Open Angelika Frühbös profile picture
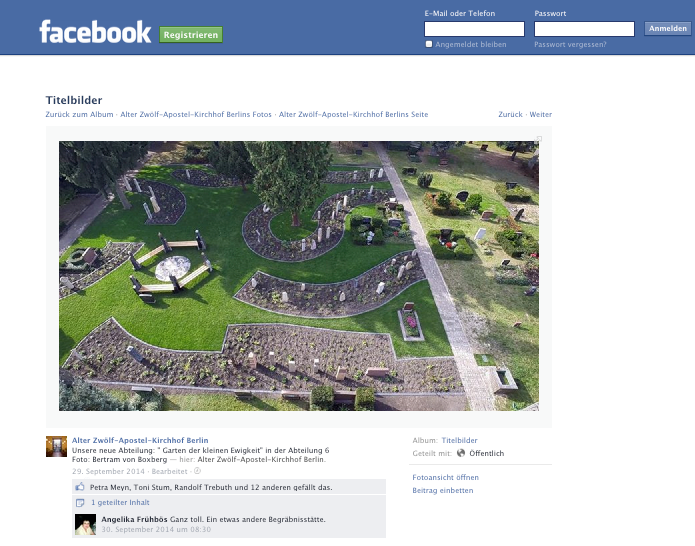Screen dimensions: 695x546 pos(85,525)
